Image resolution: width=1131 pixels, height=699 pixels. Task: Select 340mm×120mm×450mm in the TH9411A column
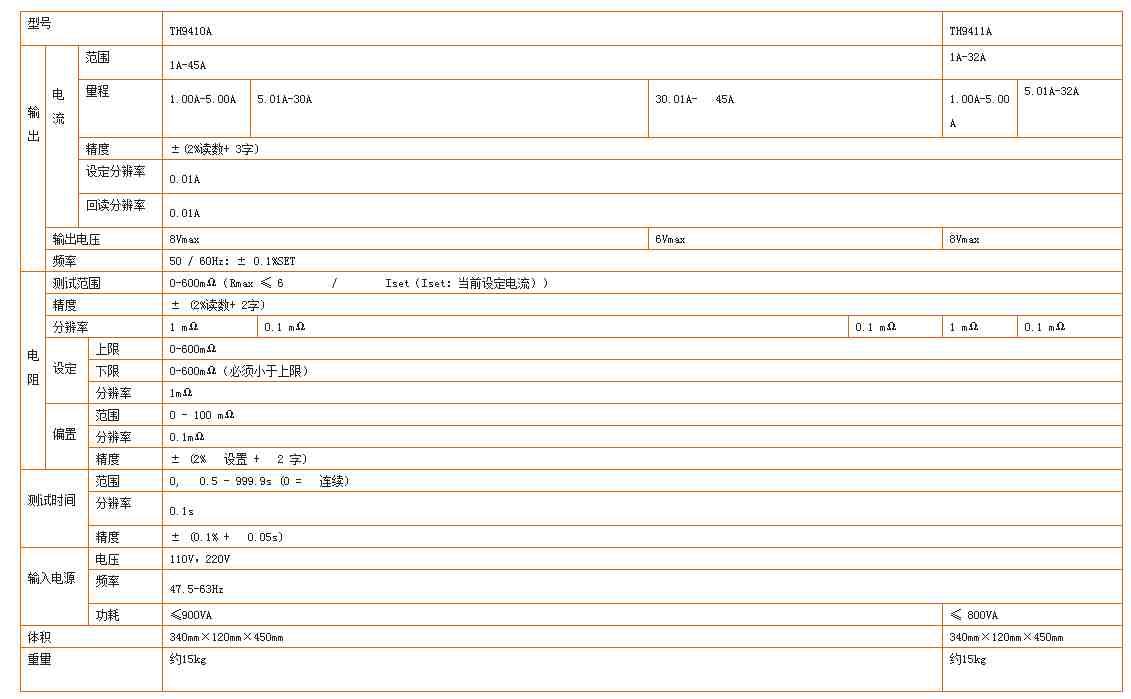pos(1006,638)
